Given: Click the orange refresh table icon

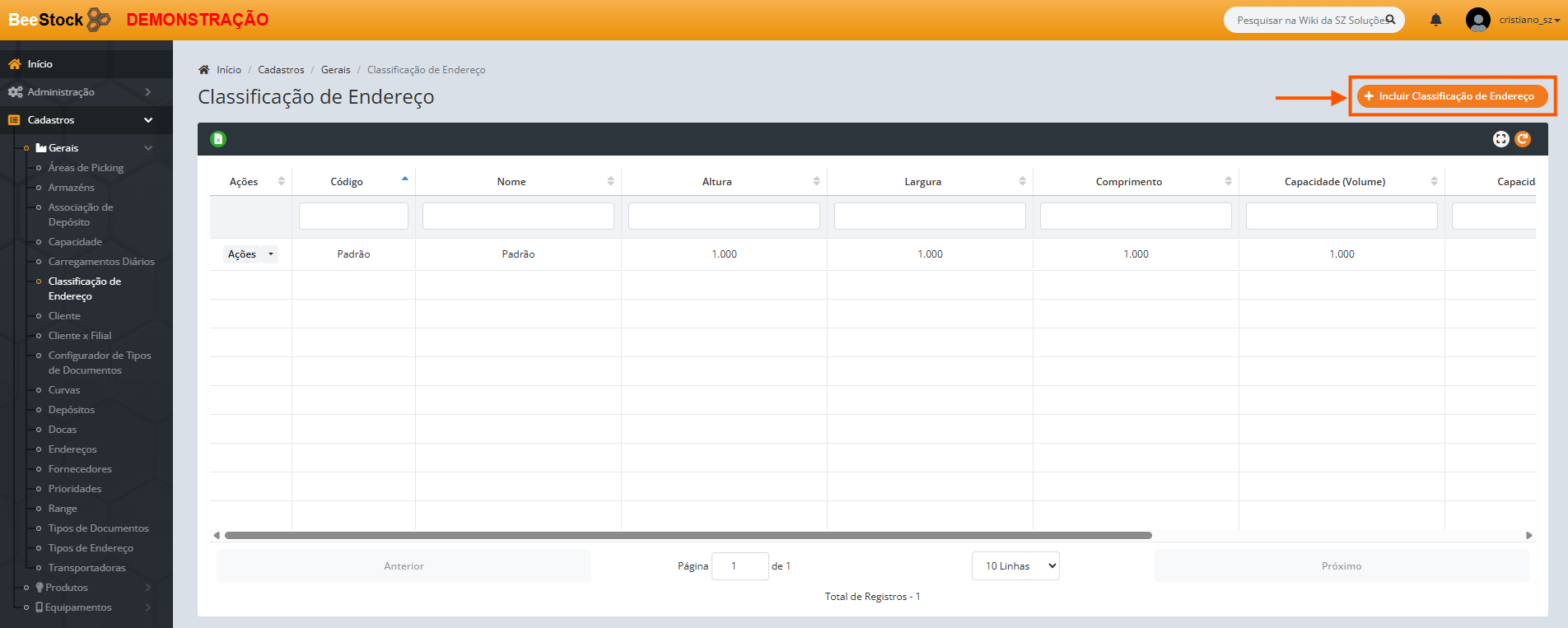Looking at the screenshot, I should point(1523,139).
